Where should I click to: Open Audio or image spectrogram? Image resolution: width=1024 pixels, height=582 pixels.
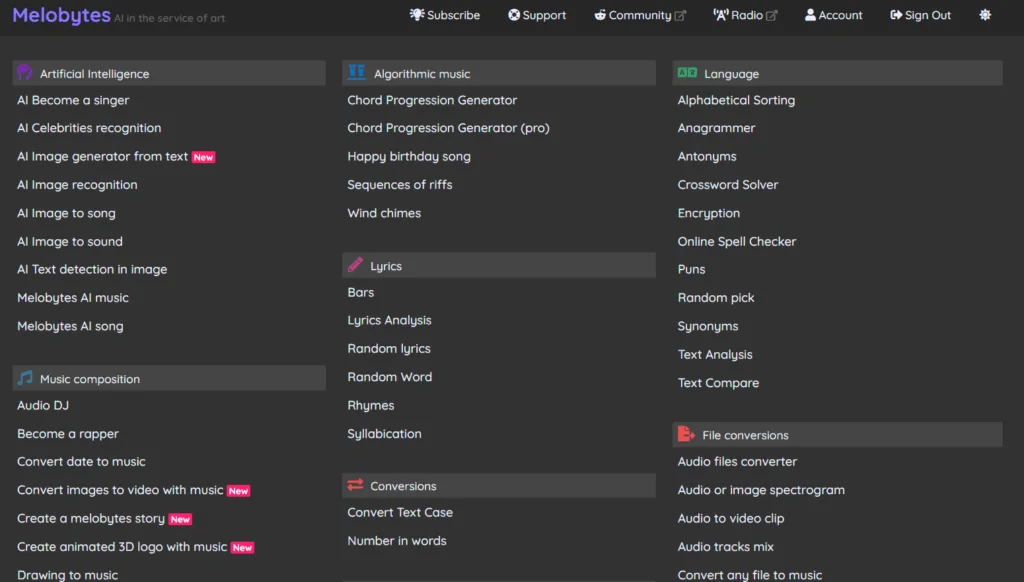pyautogui.click(x=761, y=490)
